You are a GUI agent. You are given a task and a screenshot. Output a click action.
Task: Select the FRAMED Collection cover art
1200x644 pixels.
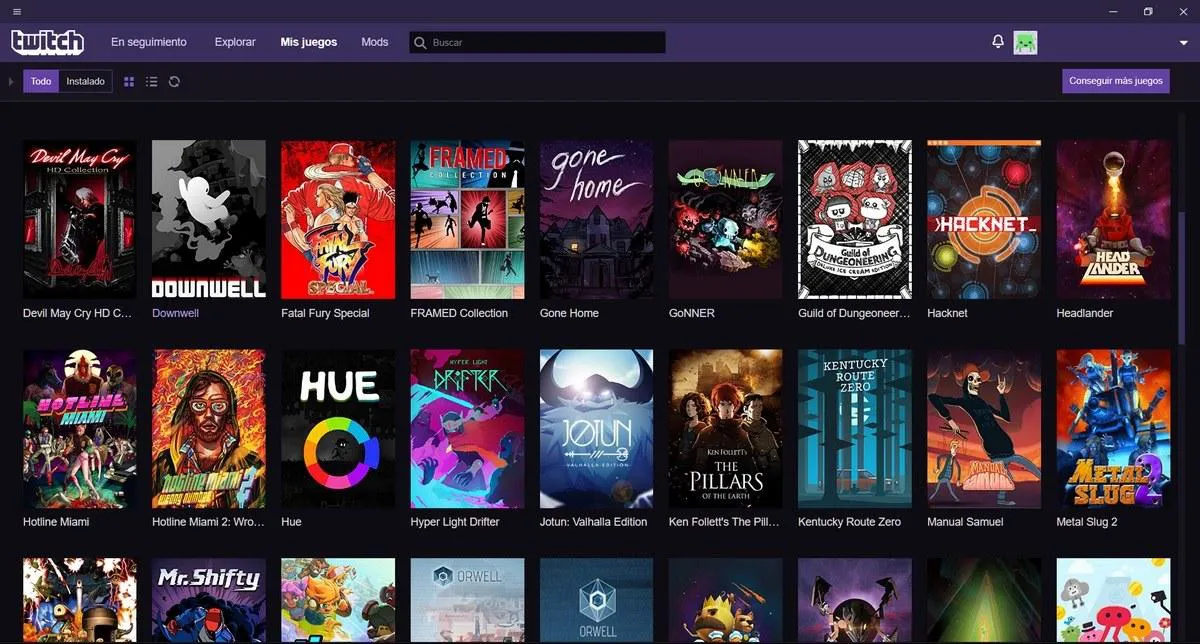coord(467,219)
